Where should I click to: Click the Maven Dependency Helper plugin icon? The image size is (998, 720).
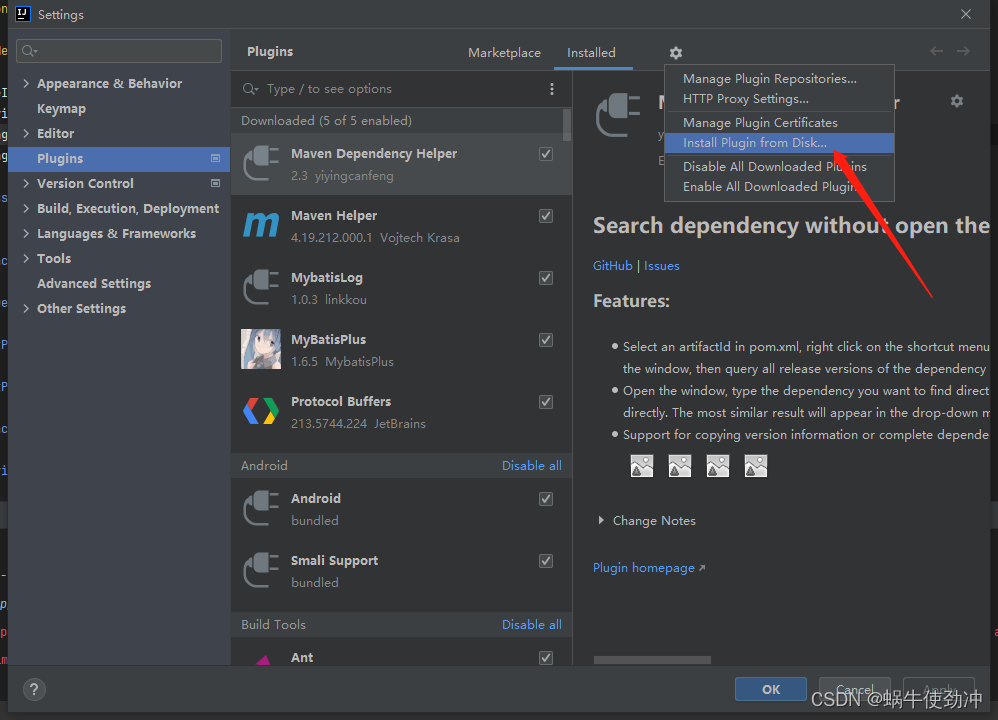click(262, 164)
